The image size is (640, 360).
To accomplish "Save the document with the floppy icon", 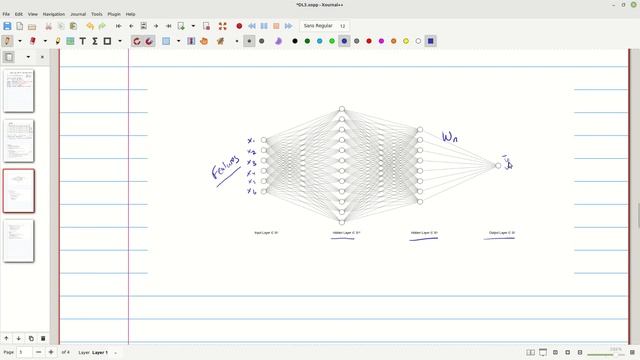I will (7, 26).
